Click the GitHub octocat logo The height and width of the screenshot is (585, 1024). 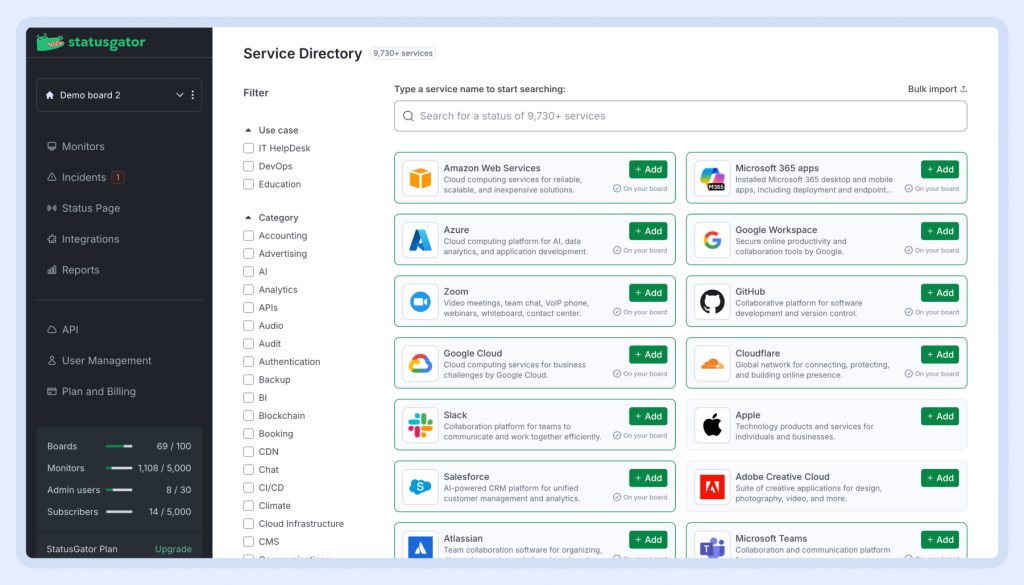coord(712,302)
